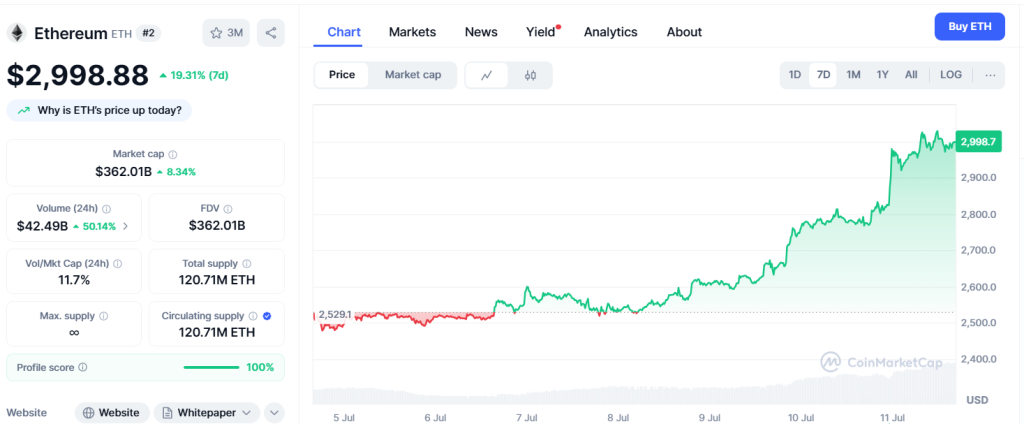Switch to the Markets tab
The width and height of the screenshot is (1024, 424).
point(412,32)
